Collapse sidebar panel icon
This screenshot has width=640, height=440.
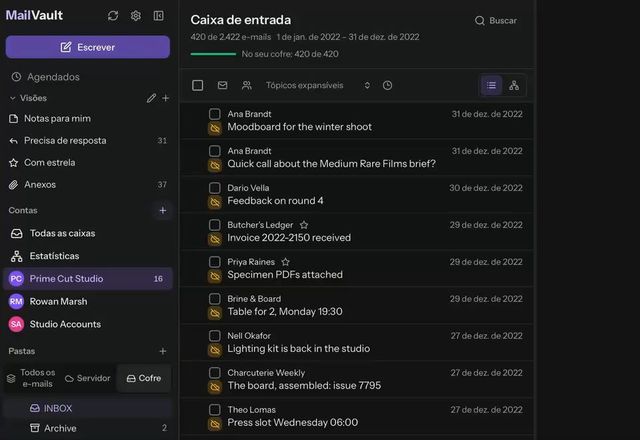[158, 16]
